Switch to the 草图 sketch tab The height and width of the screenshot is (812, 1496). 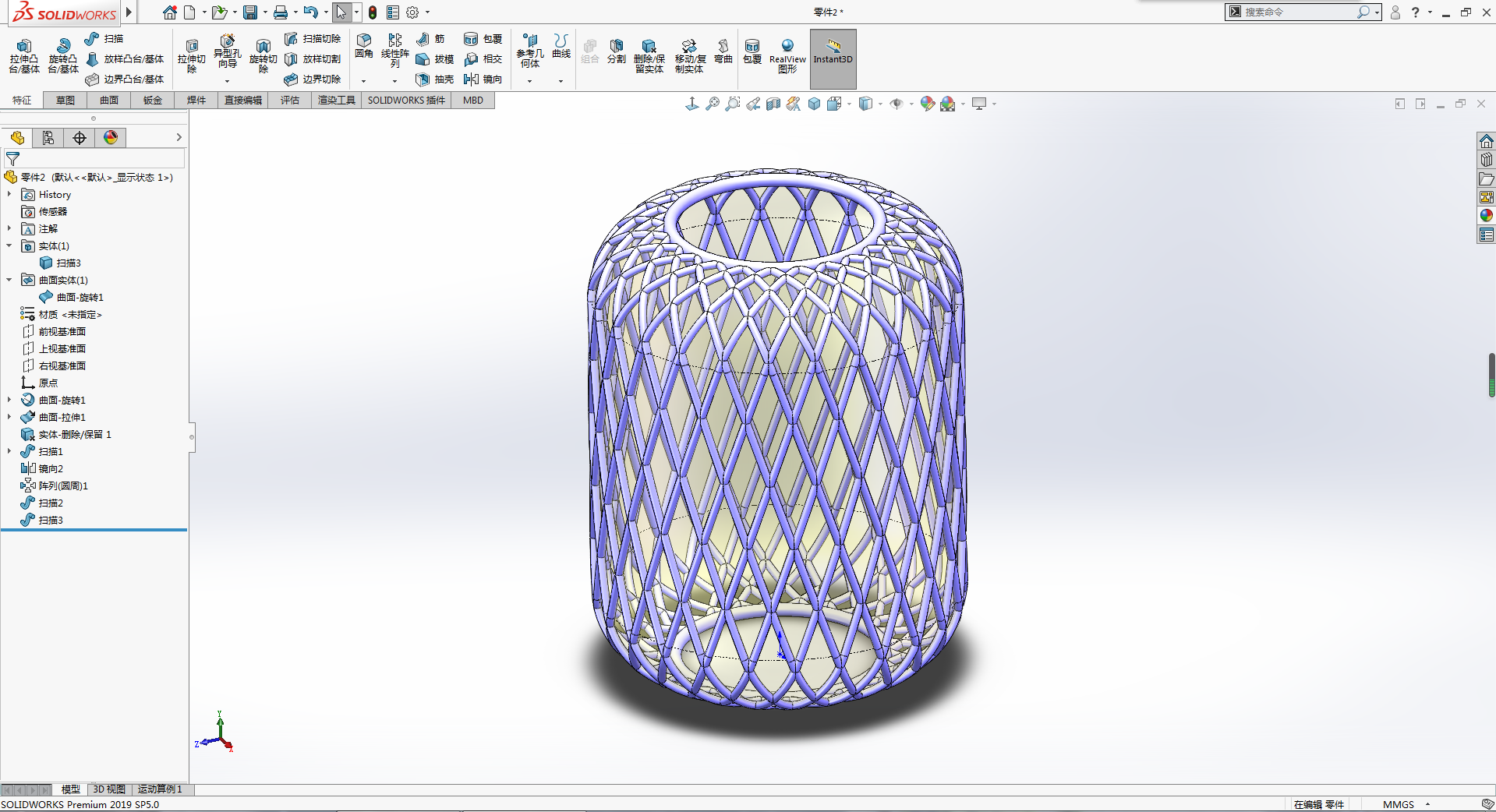pos(65,101)
